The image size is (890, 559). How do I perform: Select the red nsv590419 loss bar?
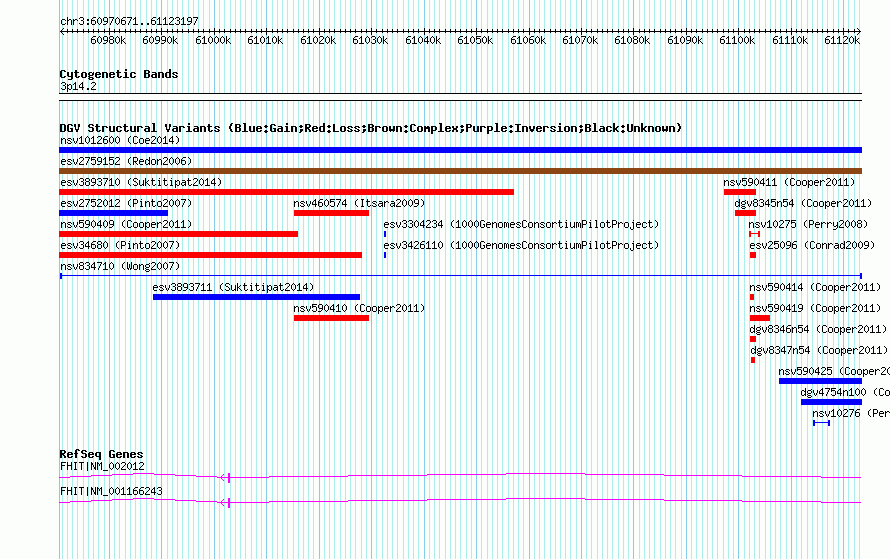click(760, 318)
